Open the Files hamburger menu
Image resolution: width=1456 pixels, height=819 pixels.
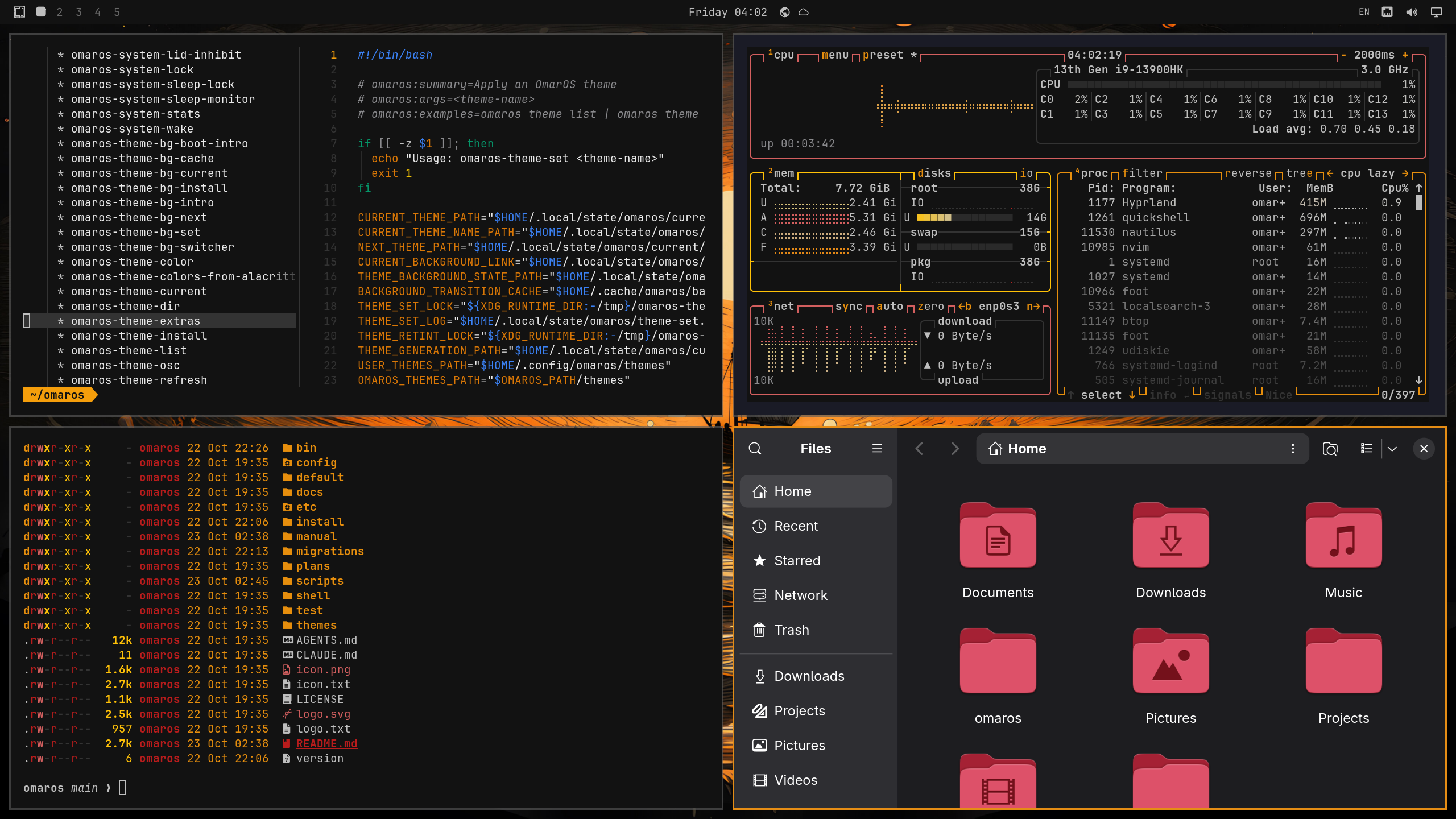(x=877, y=449)
